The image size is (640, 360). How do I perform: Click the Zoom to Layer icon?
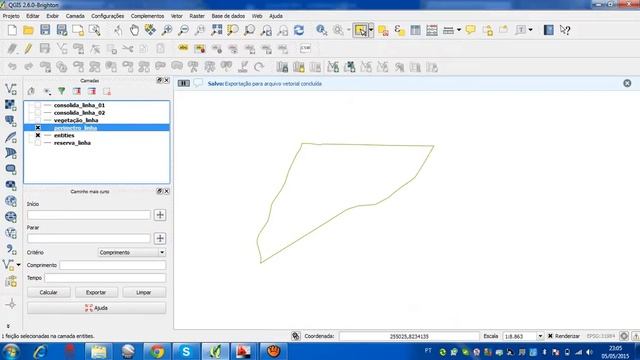pyautogui.click(x=249, y=30)
